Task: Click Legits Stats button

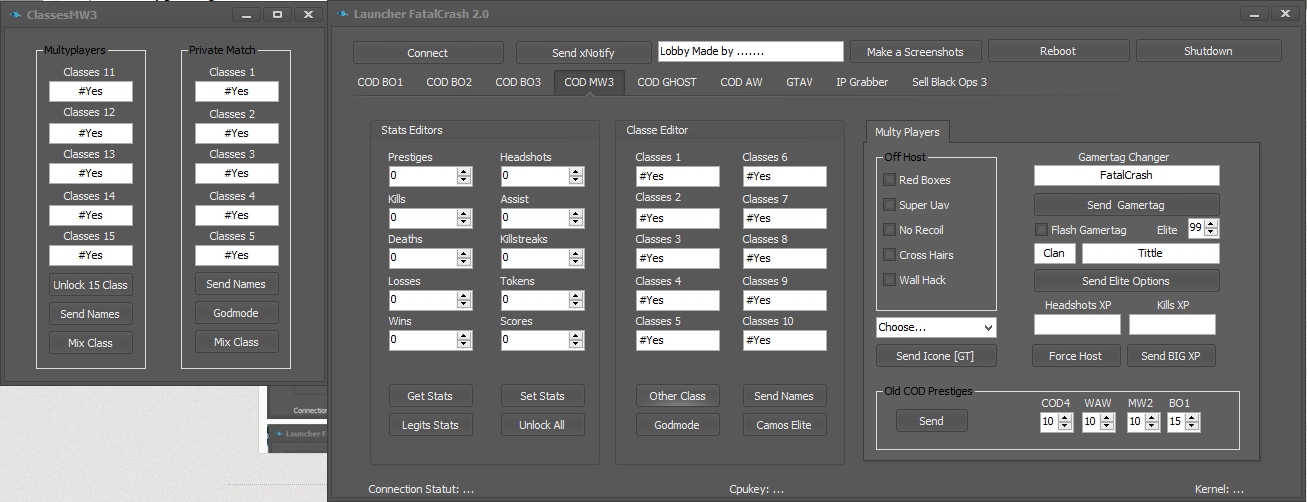Action: point(432,425)
